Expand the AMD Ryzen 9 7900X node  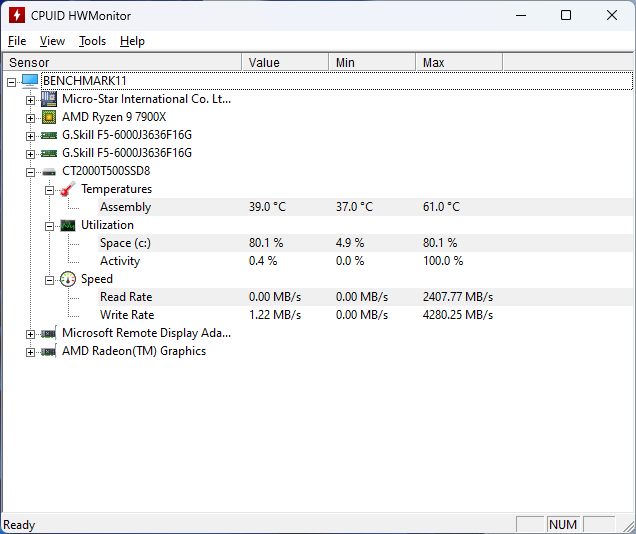coord(30,118)
